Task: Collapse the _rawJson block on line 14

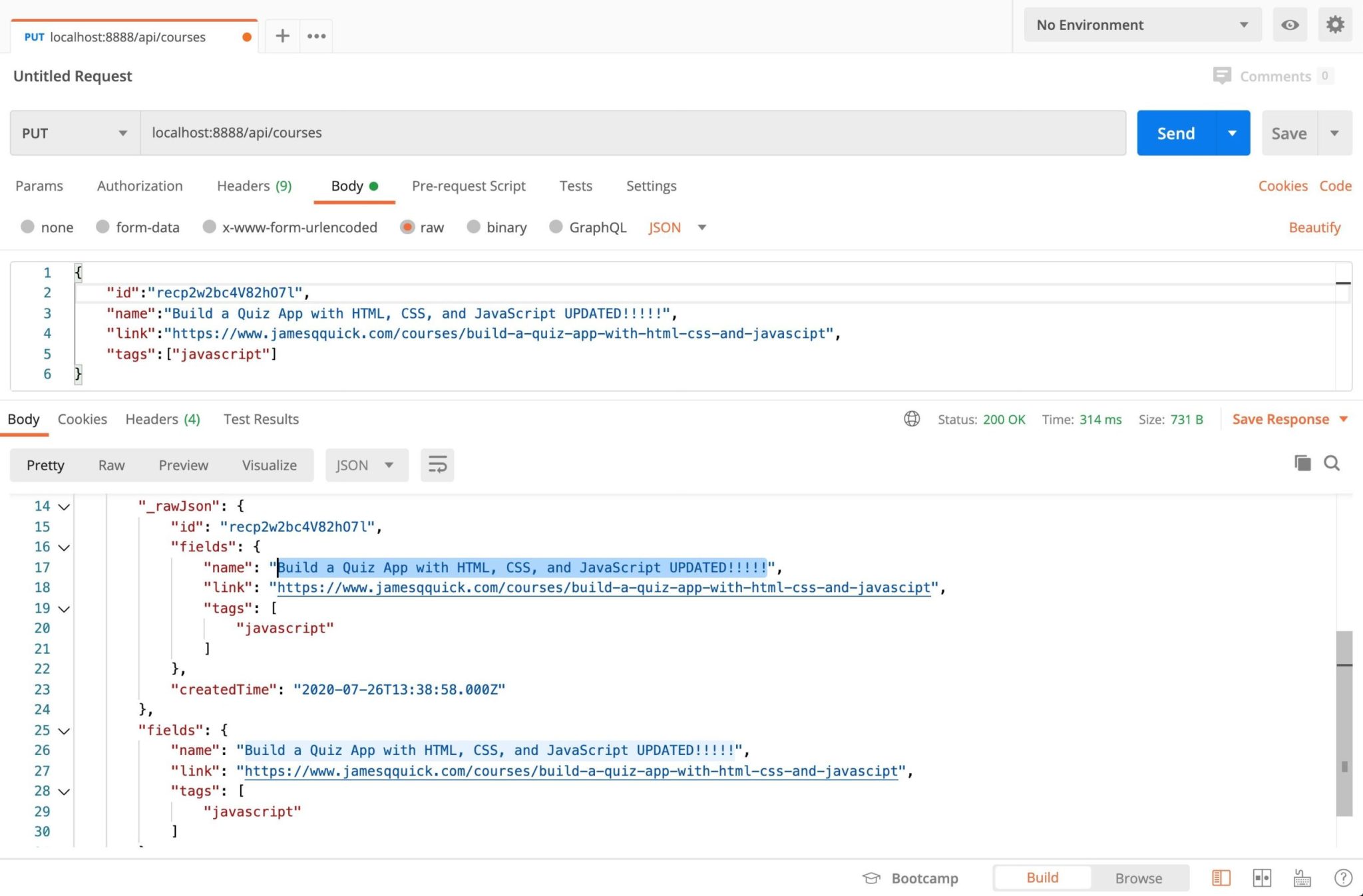Action: coord(63,506)
